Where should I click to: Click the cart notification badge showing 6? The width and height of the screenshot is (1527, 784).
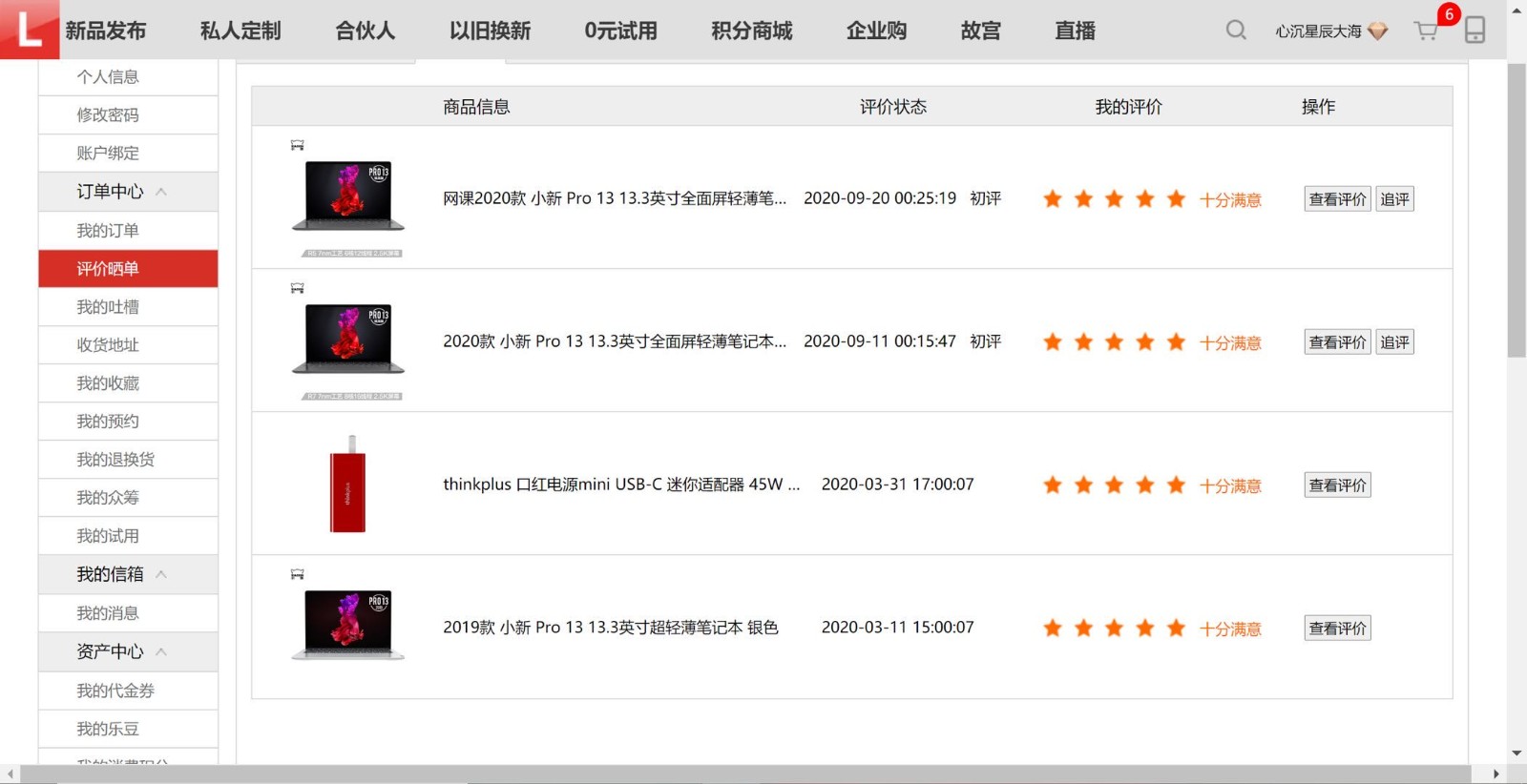1449,14
